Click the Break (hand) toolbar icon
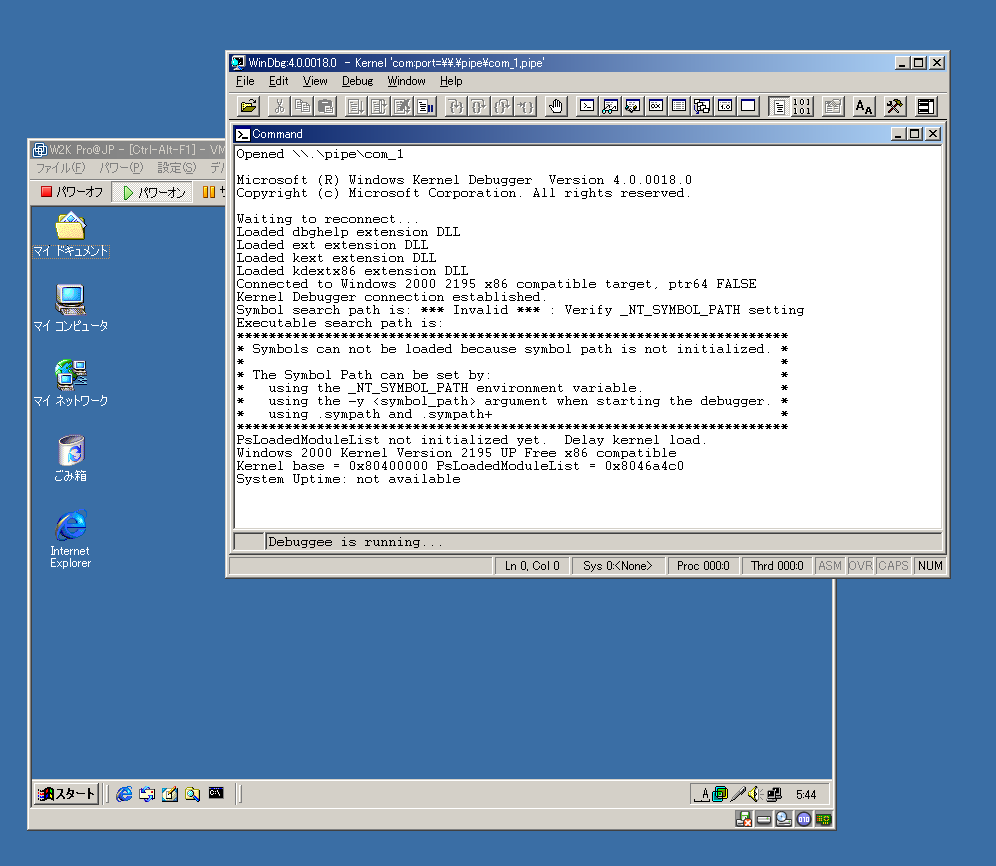Viewport: 996px width, 866px height. pos(556,106)
